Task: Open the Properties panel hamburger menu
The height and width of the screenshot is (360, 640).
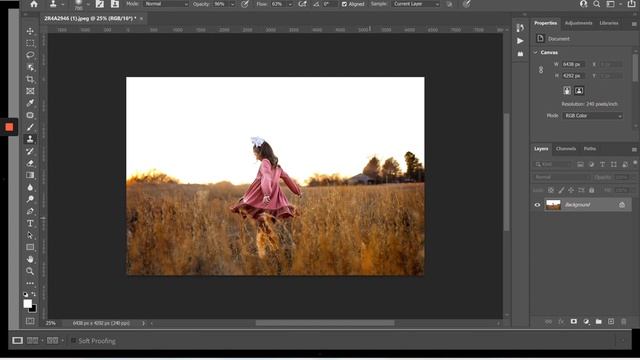Action: pos(634,24)
